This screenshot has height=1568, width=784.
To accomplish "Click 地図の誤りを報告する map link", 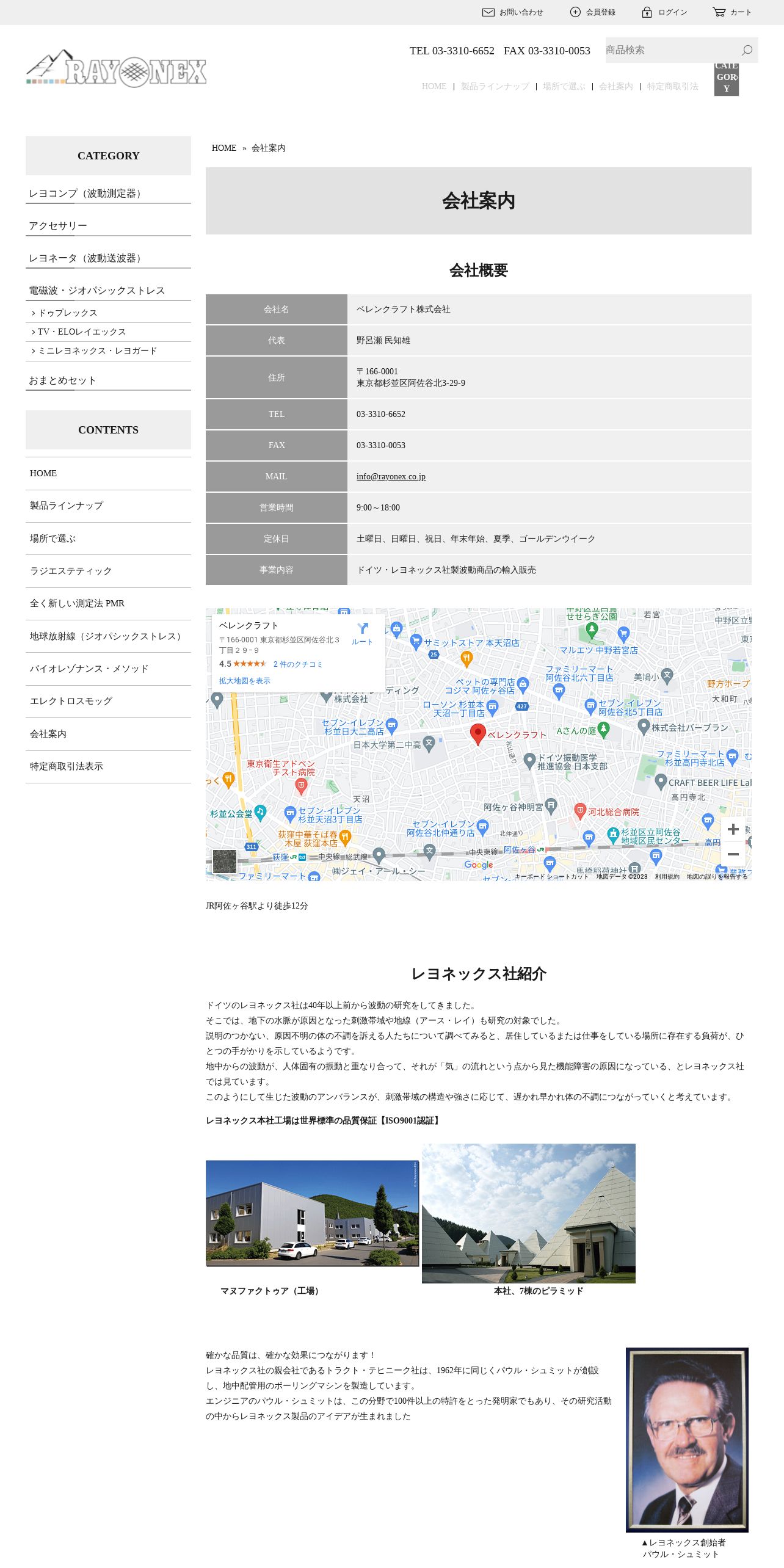I will pos(717,877).
